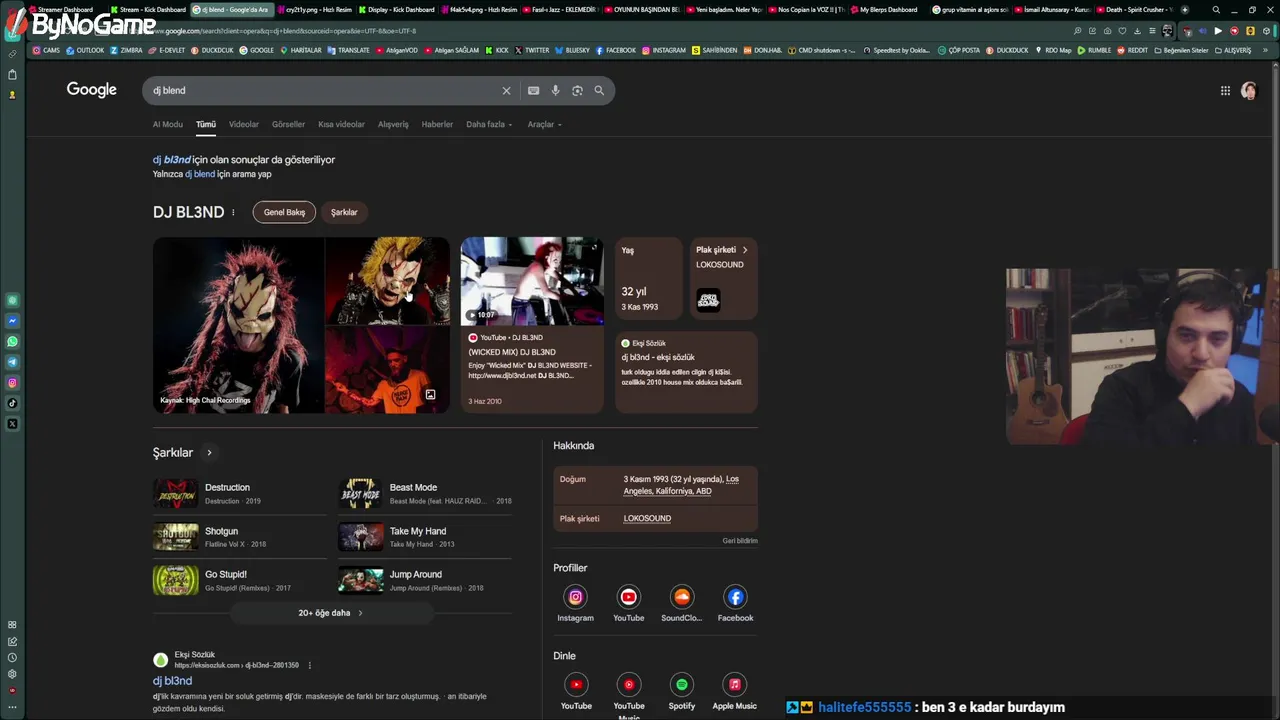The image size is (1280, 720).
Task: Switch to the Görseller tab
Action: 288,125
